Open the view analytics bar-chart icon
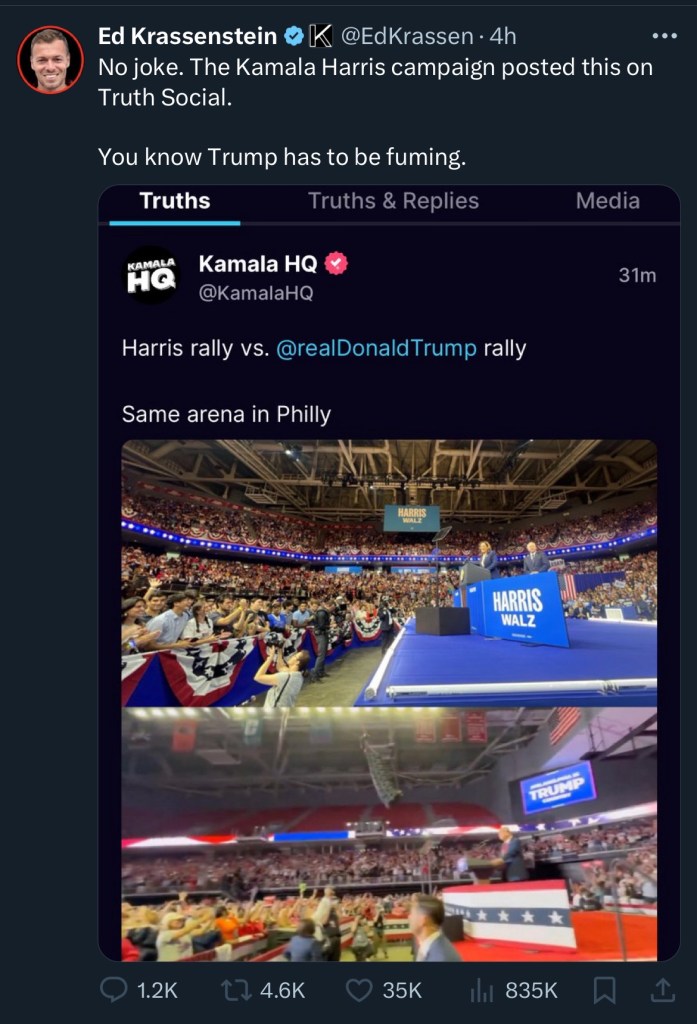Screen dimensions: 697x1024 [x=482, y=990]
